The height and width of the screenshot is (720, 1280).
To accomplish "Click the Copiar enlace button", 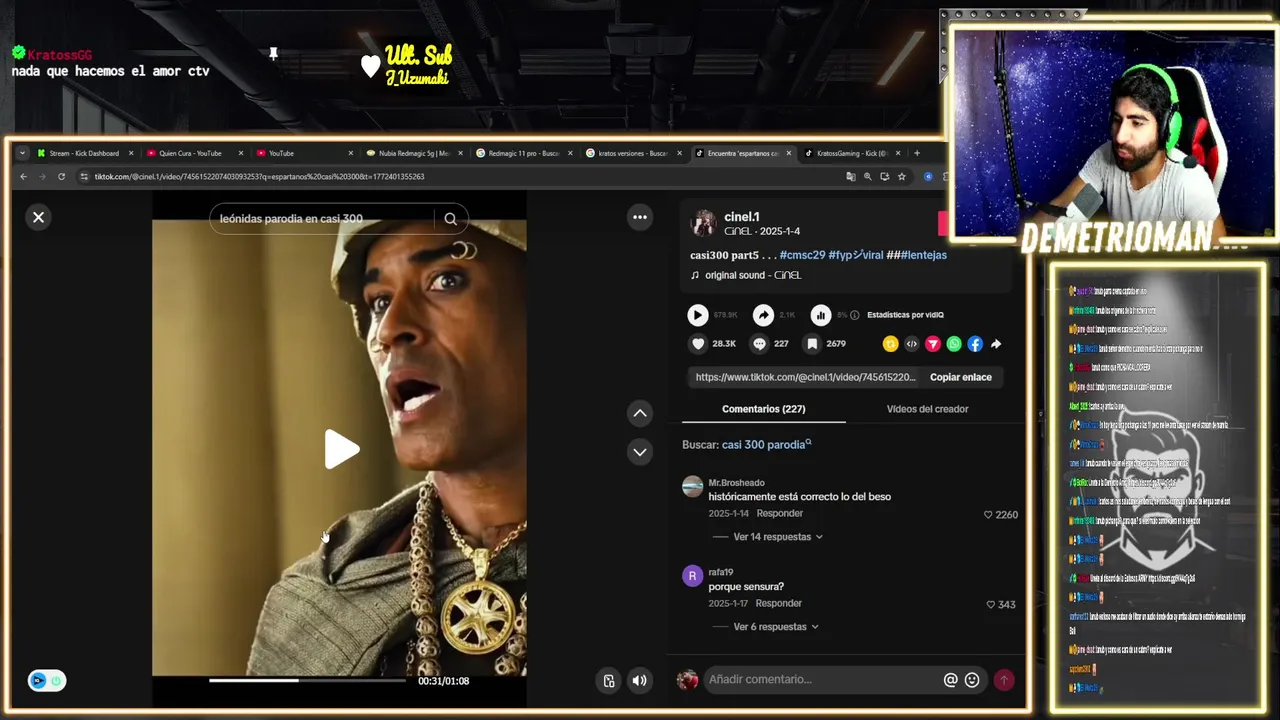I will (961, 377).
